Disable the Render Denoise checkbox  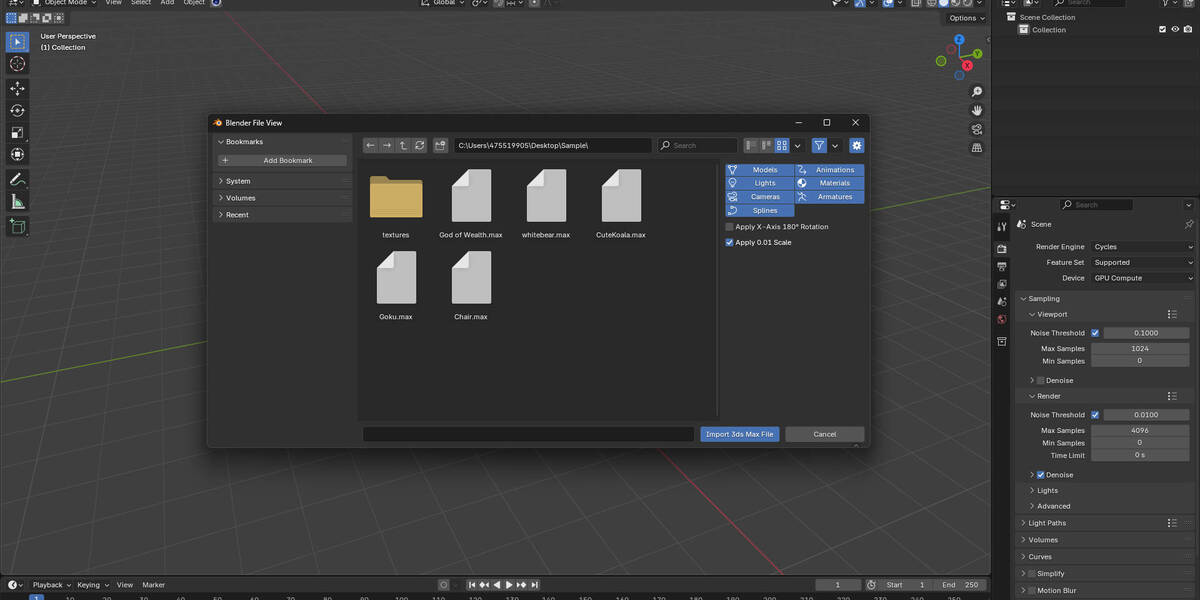1041,475
